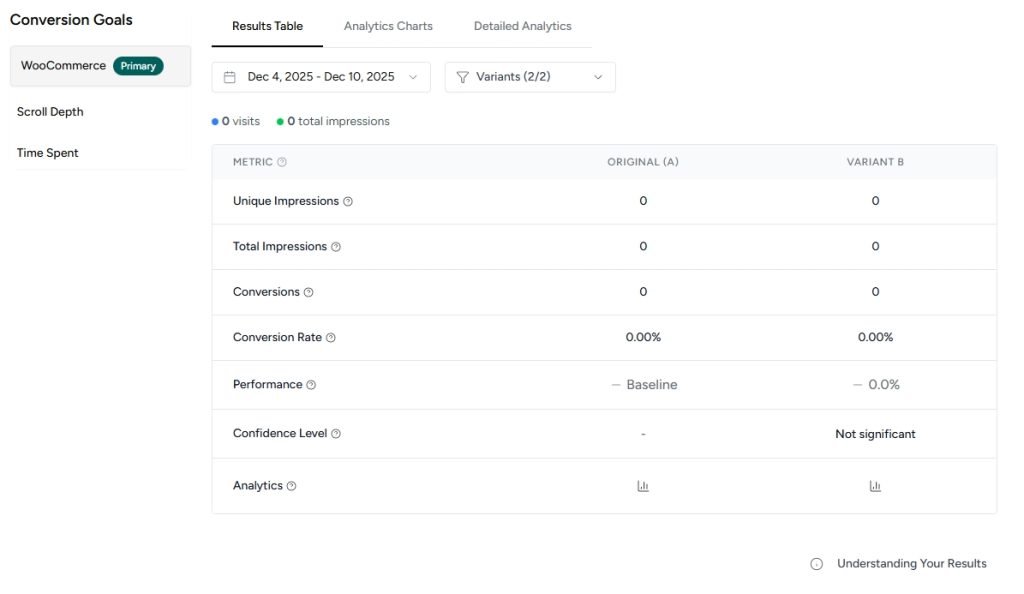Image resolution: width=1024 pixels, height=594 pixels.
Task: Open the Original (A) analytics chart icon
Action: click(x=643, y=486)
